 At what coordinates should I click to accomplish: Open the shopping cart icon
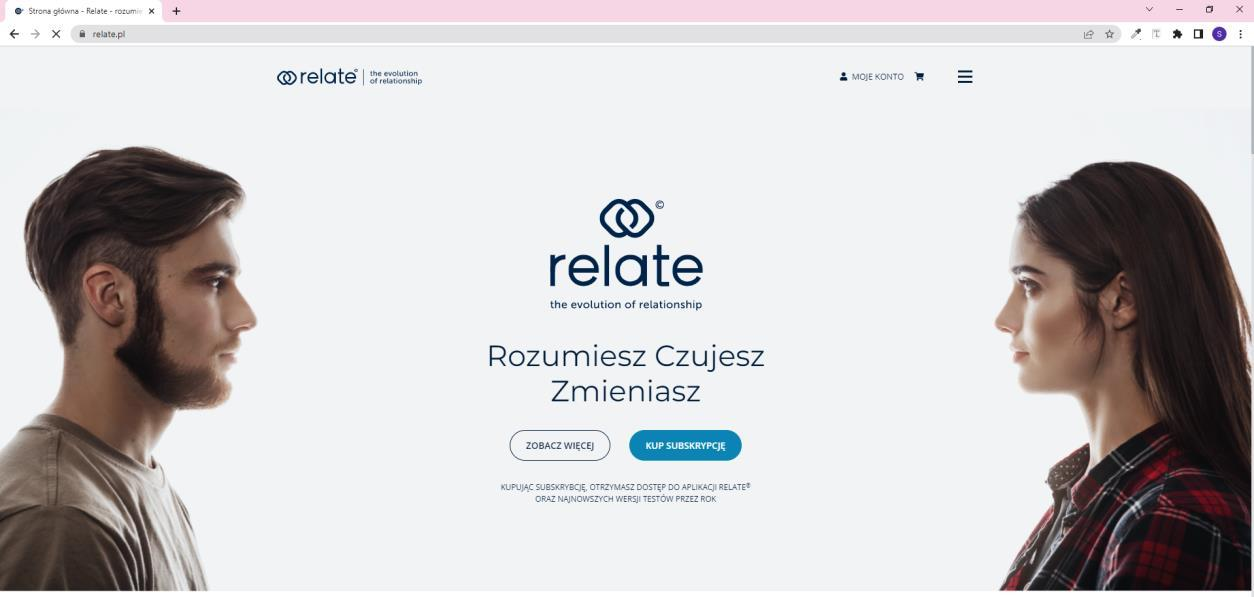pyautogui.click(x=919, y=77)
